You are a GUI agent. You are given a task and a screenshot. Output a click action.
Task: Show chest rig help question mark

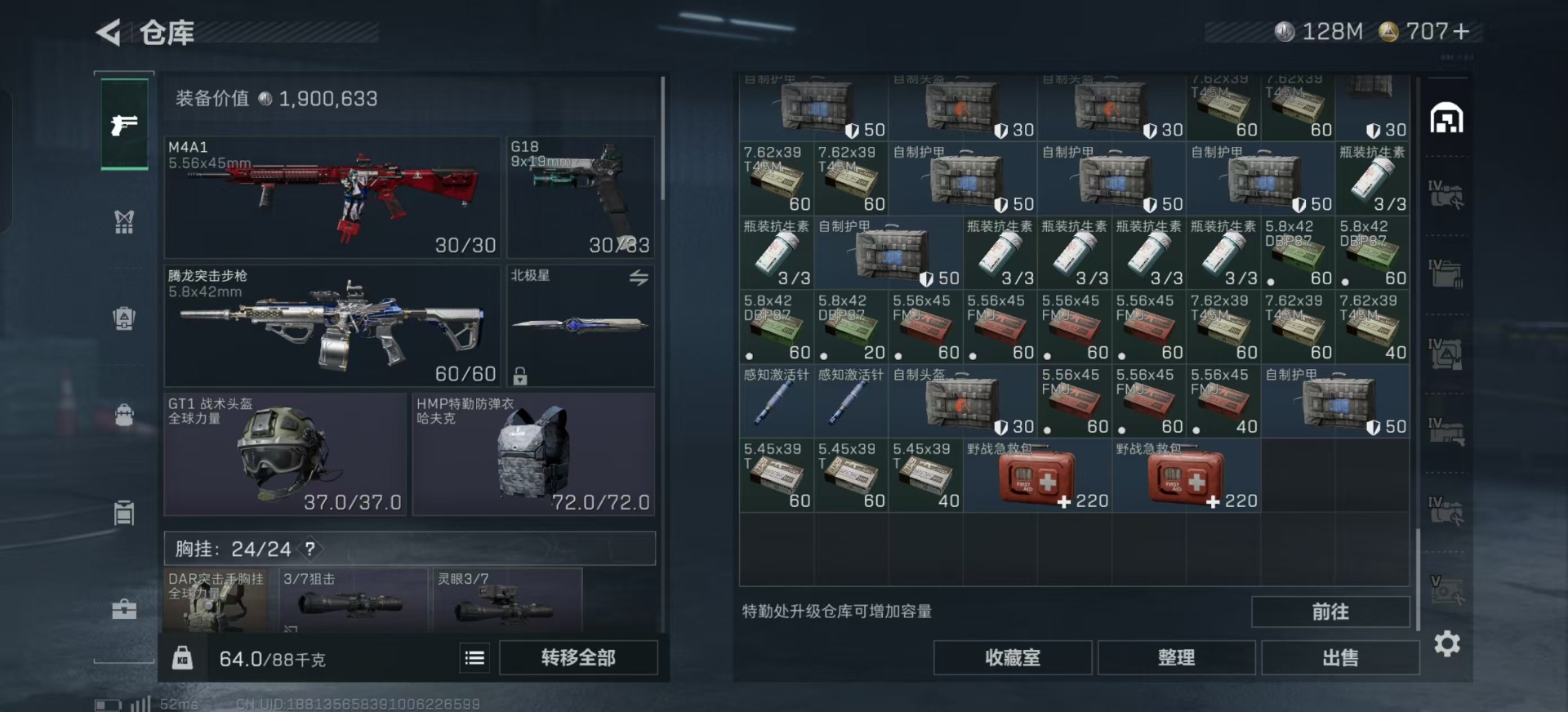coord(310,549)
